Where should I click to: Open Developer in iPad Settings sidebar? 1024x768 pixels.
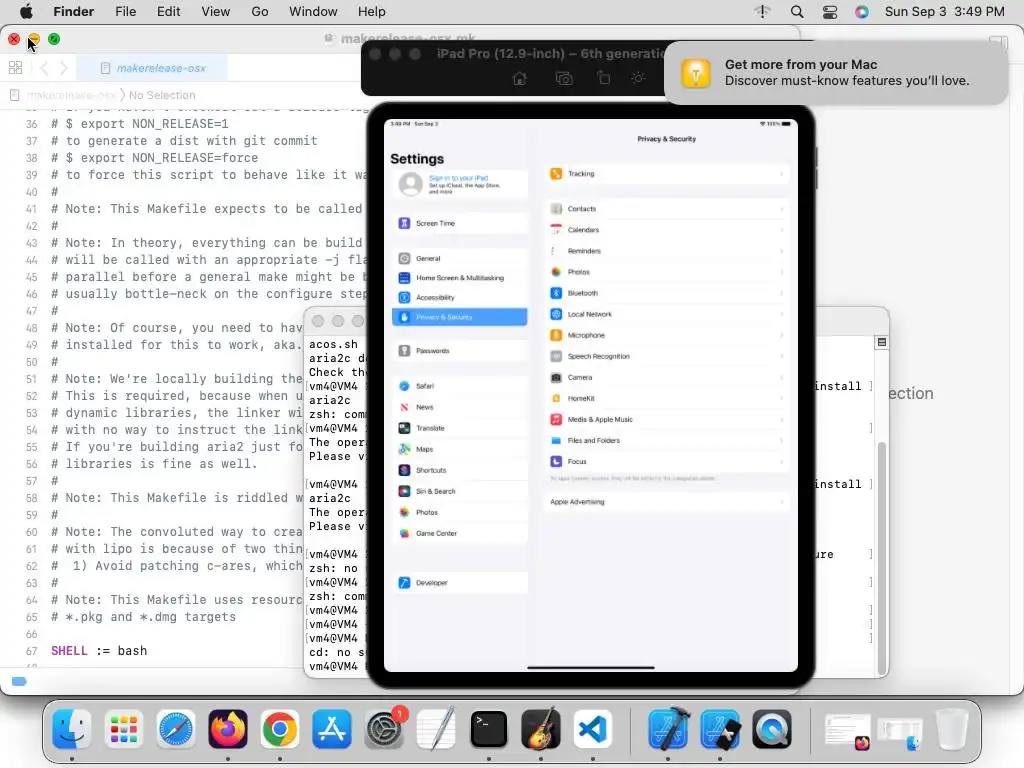click(460, 583)
